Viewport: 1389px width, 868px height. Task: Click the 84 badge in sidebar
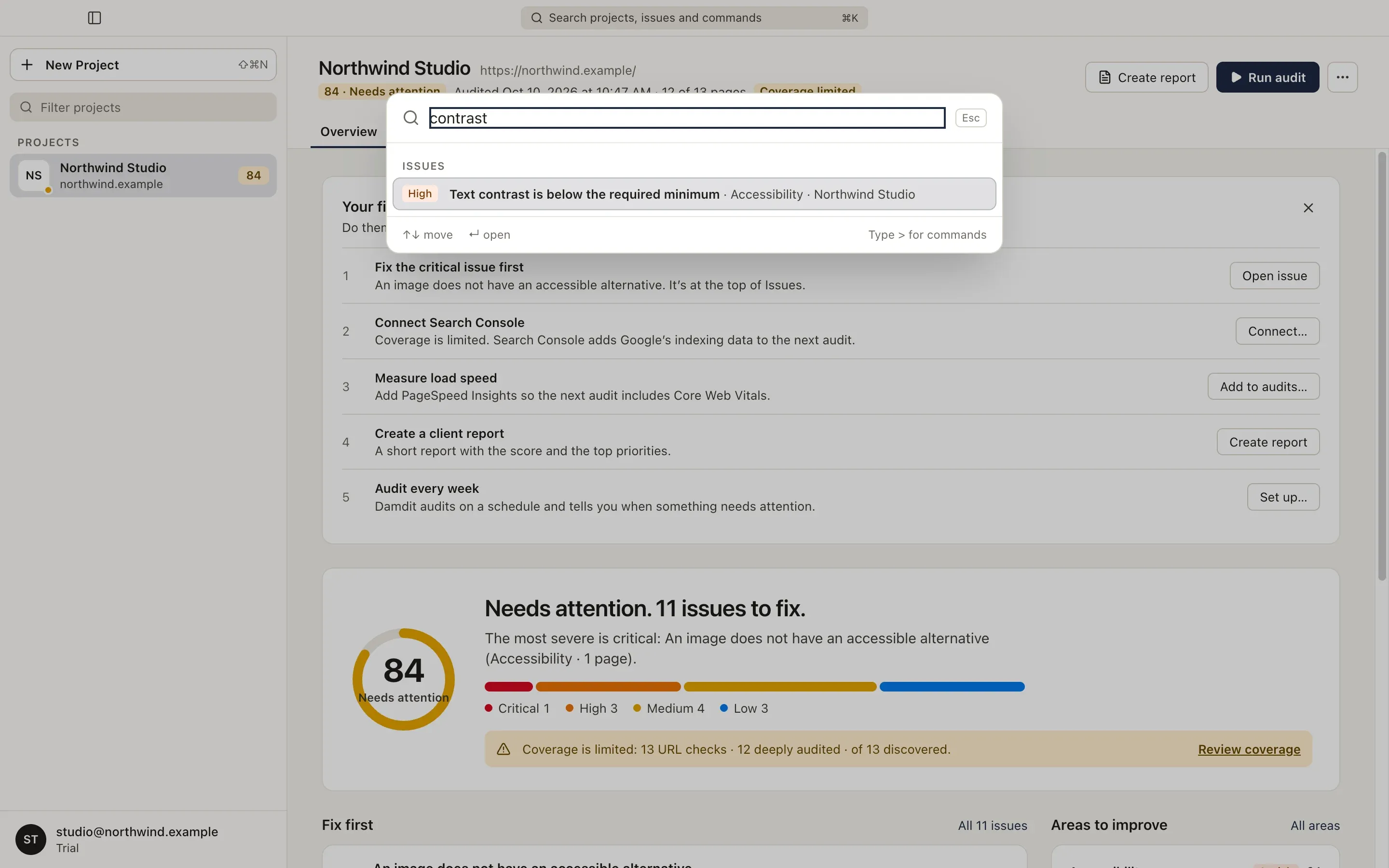click(x=253, y=176)
